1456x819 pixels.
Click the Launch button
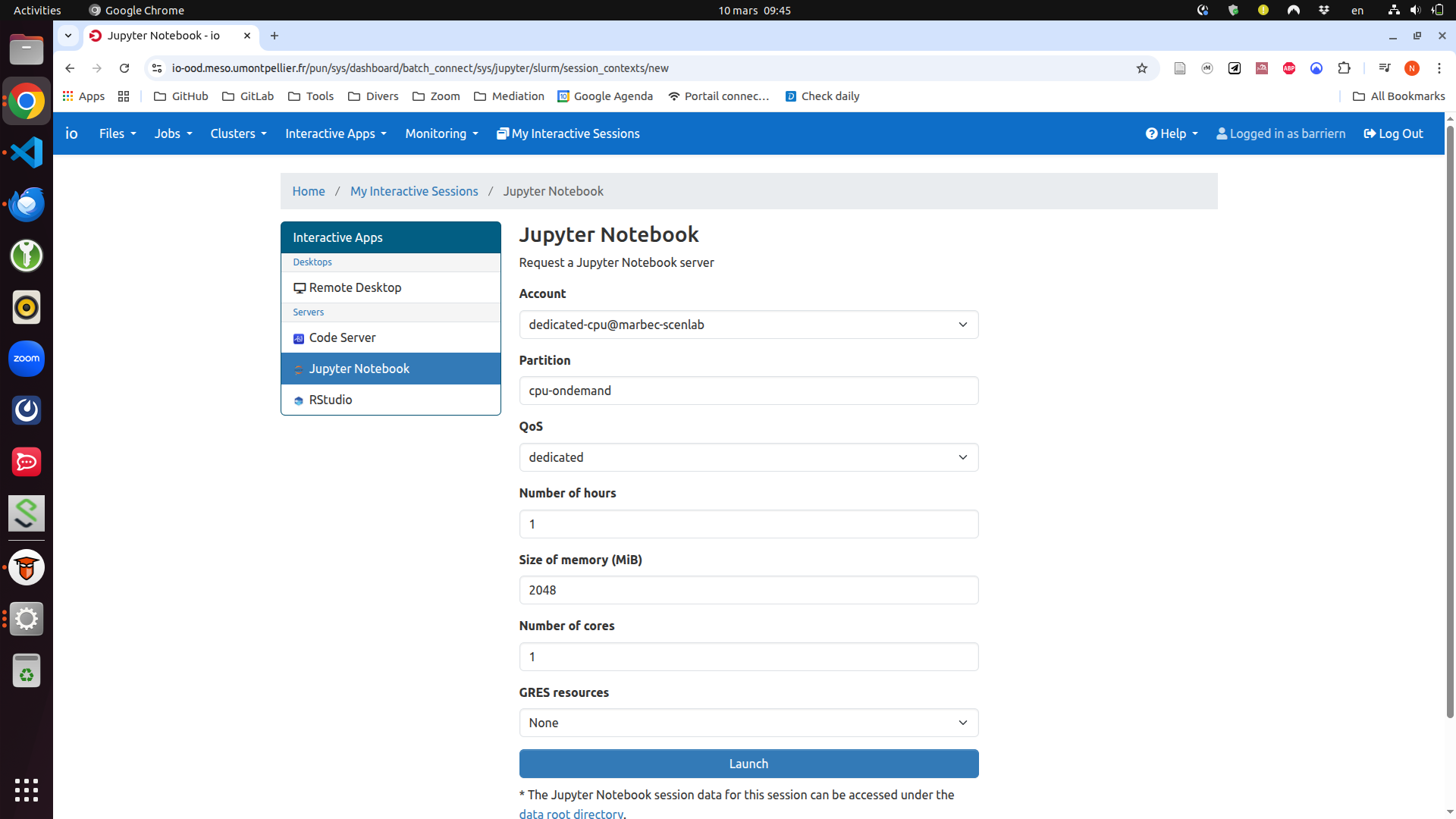[748, 764]
